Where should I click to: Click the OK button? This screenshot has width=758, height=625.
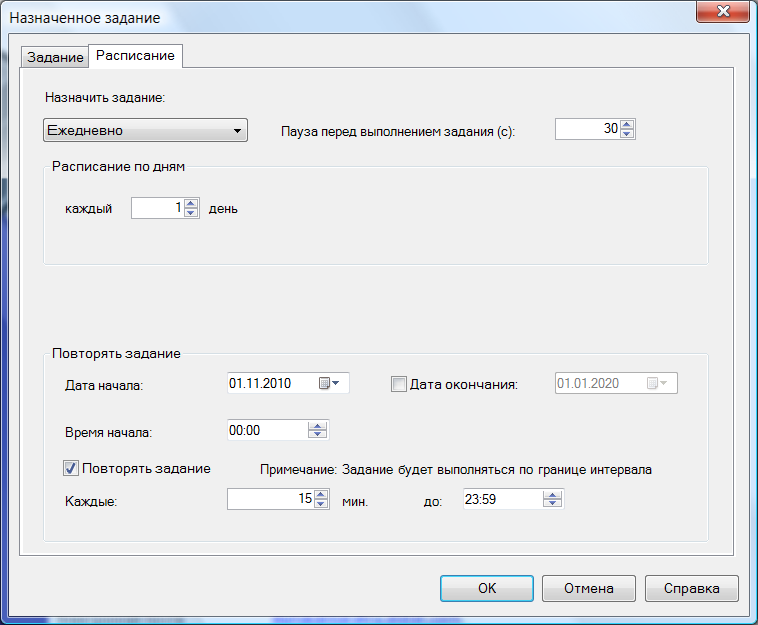pos(487,588)
